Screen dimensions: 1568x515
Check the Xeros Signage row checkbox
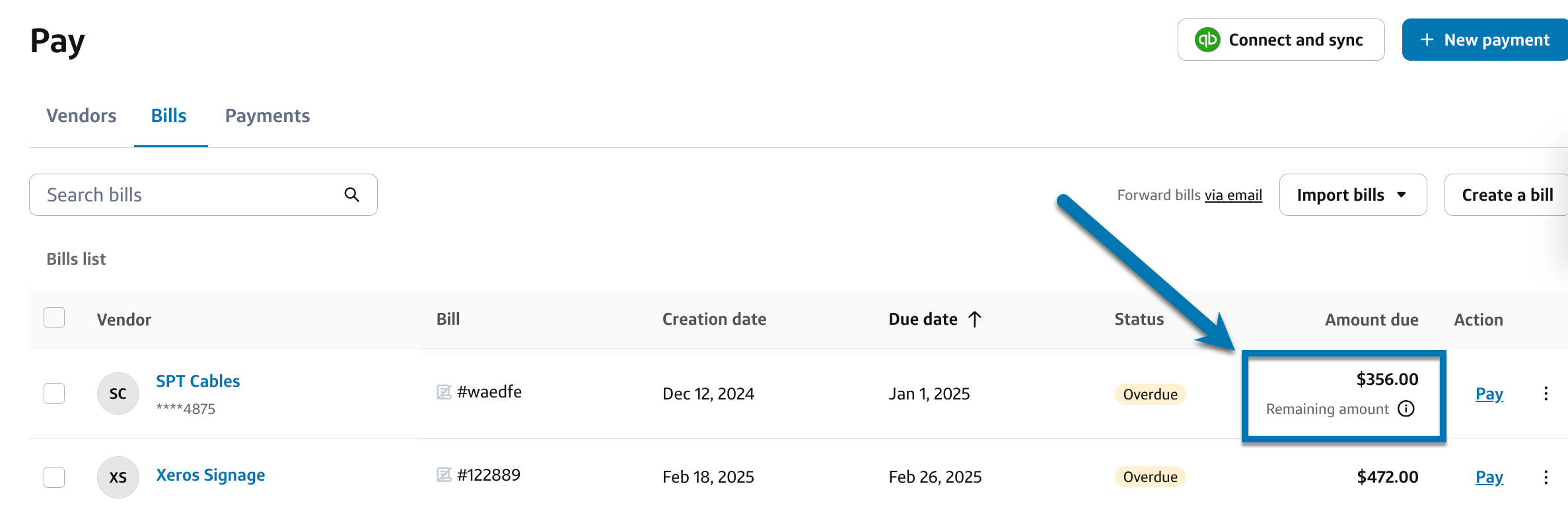54,477
